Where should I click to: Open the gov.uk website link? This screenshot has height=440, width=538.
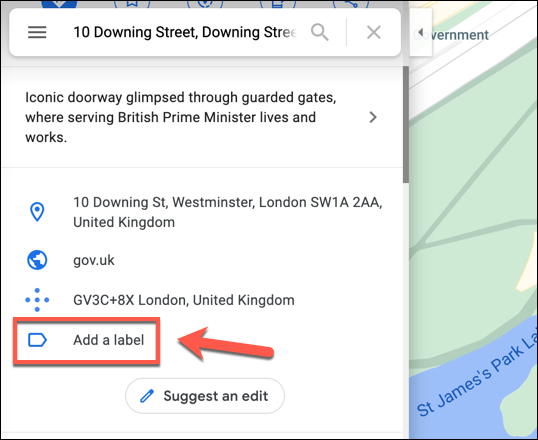pos(94,260)
